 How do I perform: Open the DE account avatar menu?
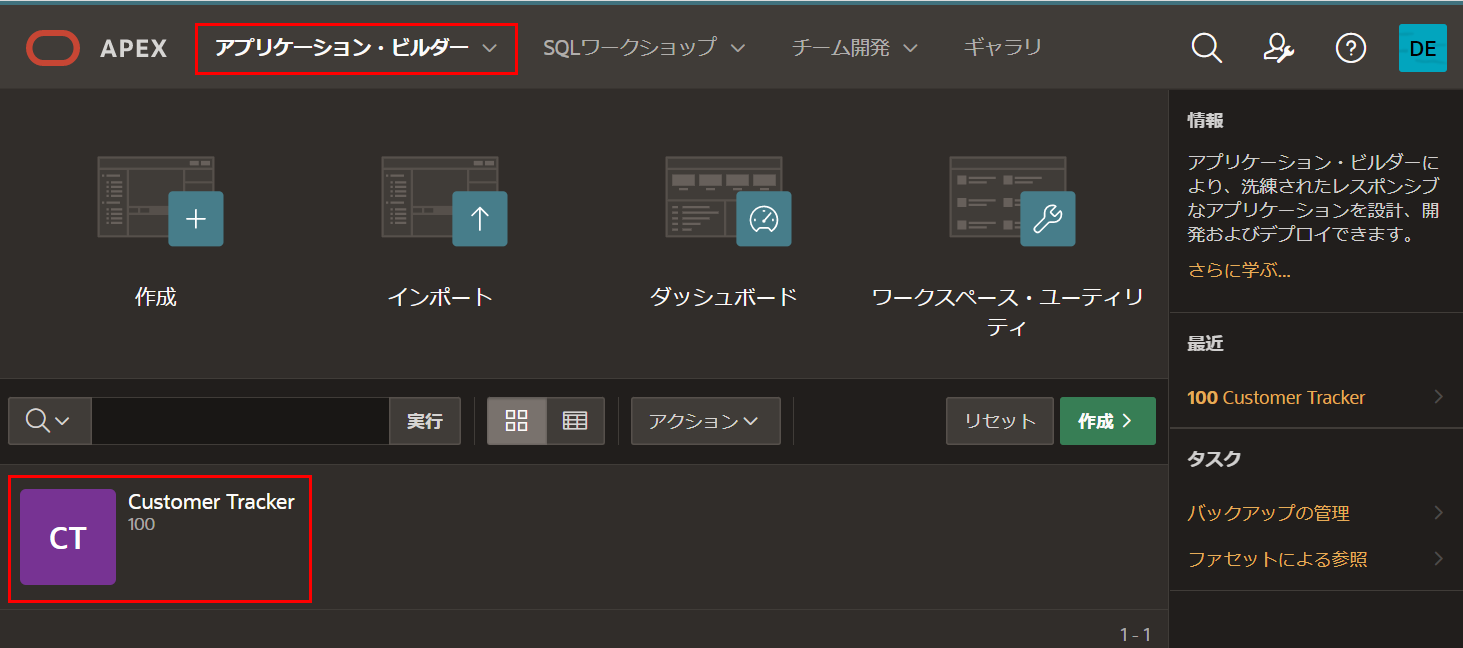tap(1423, 48)
